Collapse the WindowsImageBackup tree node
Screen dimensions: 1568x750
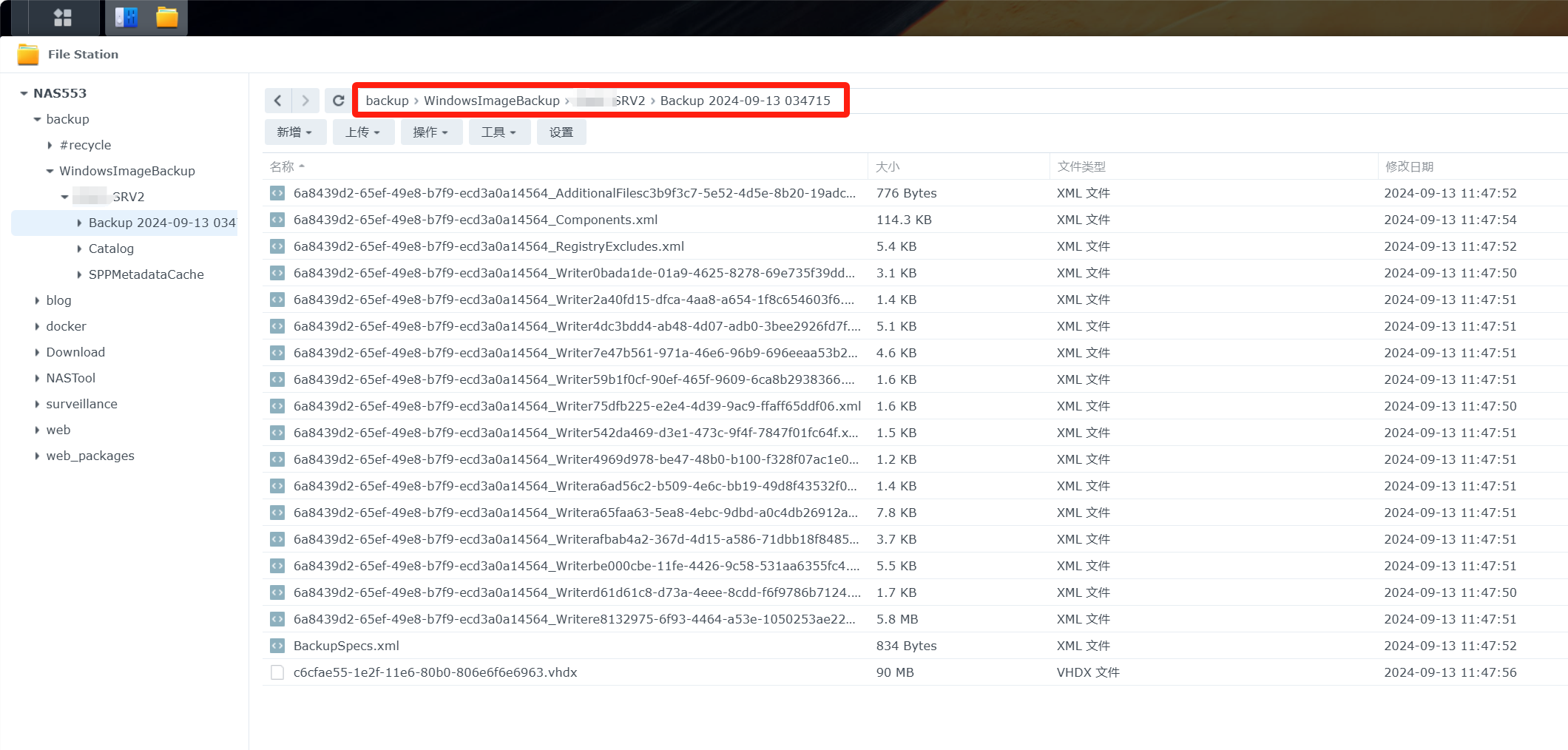point(50,171)
